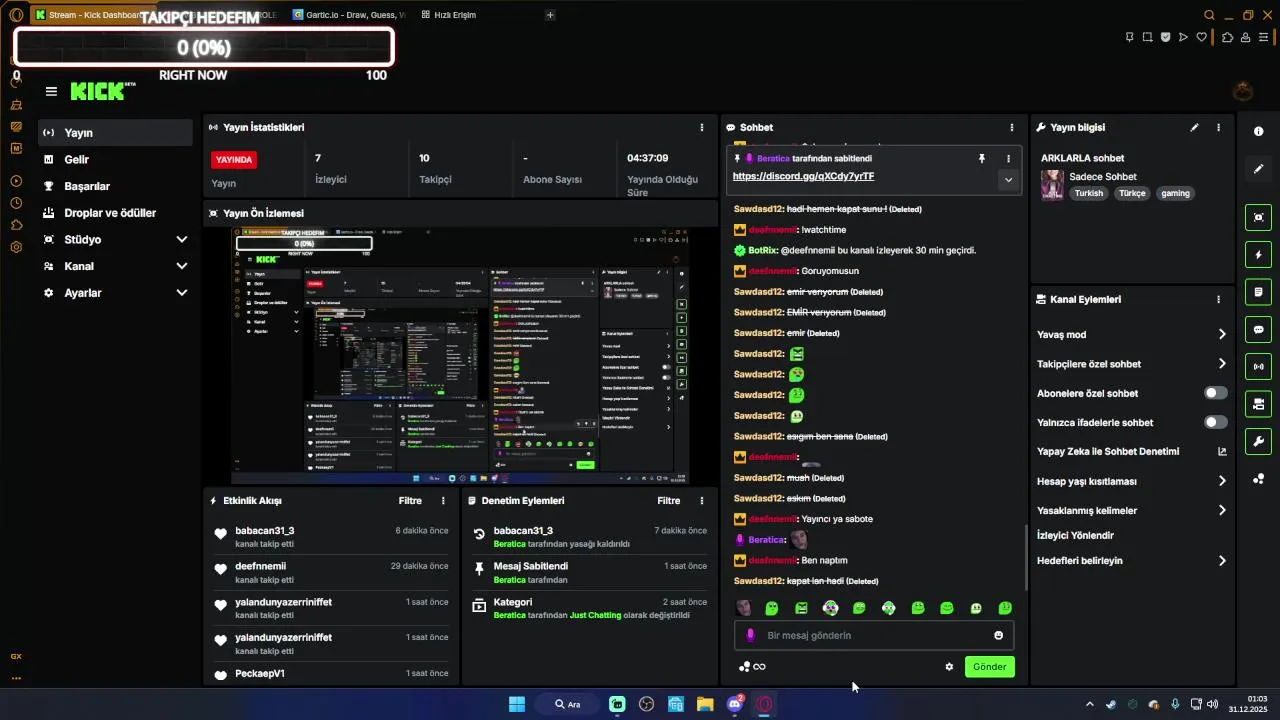Viewport: 1280px width, 720px height.
Task: Open a new browser tab
Action: click(550, 15)
